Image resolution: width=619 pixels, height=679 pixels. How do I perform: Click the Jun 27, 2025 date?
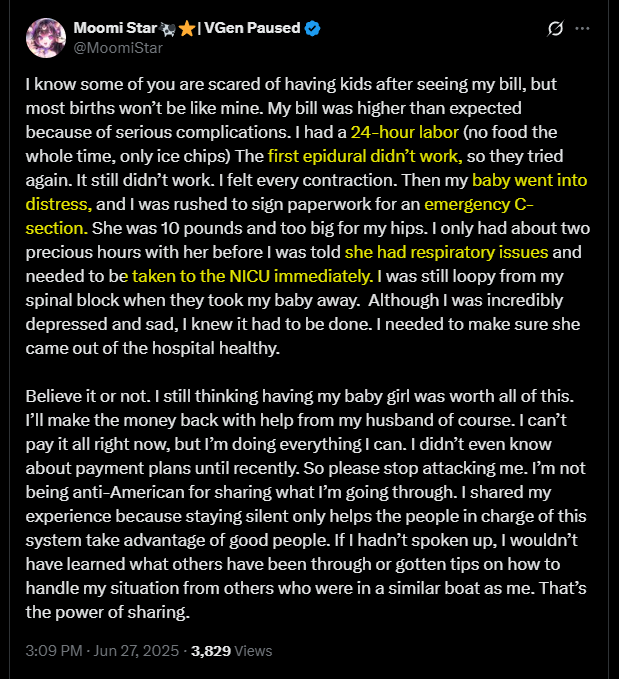[x=136, y=651]
